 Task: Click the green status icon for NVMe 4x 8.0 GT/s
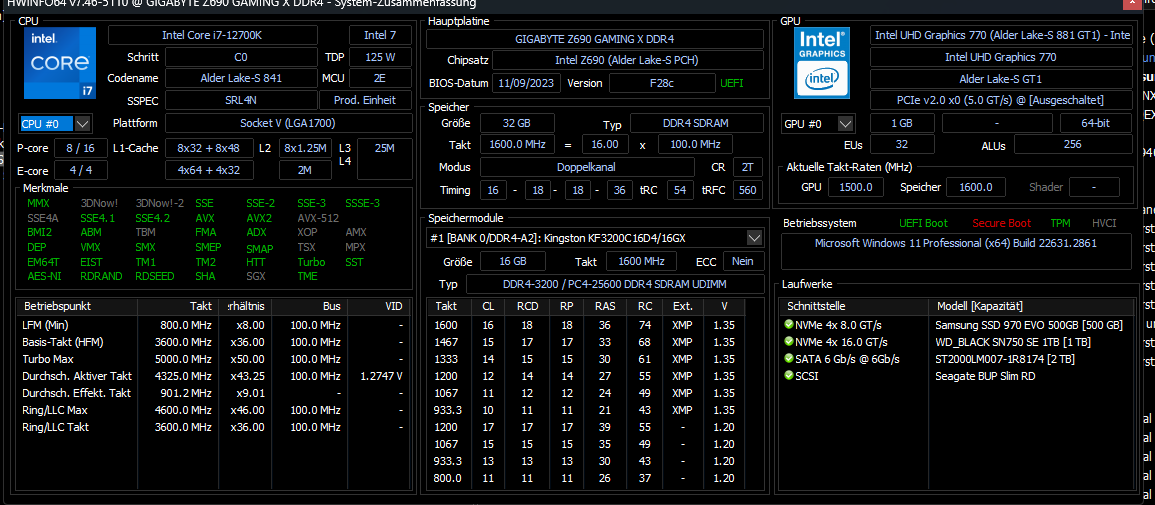click(x=789, y=325)
